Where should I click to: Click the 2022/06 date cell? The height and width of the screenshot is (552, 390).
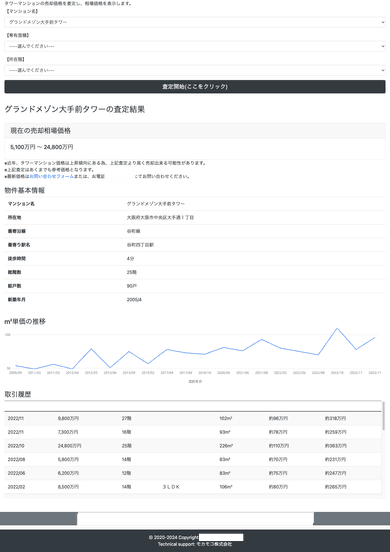pos(16,473)
